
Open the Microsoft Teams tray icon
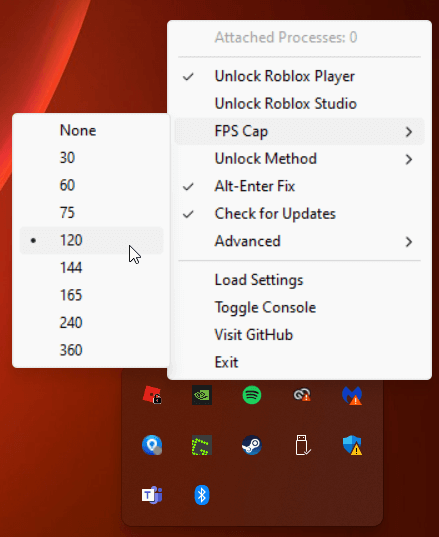152,495
